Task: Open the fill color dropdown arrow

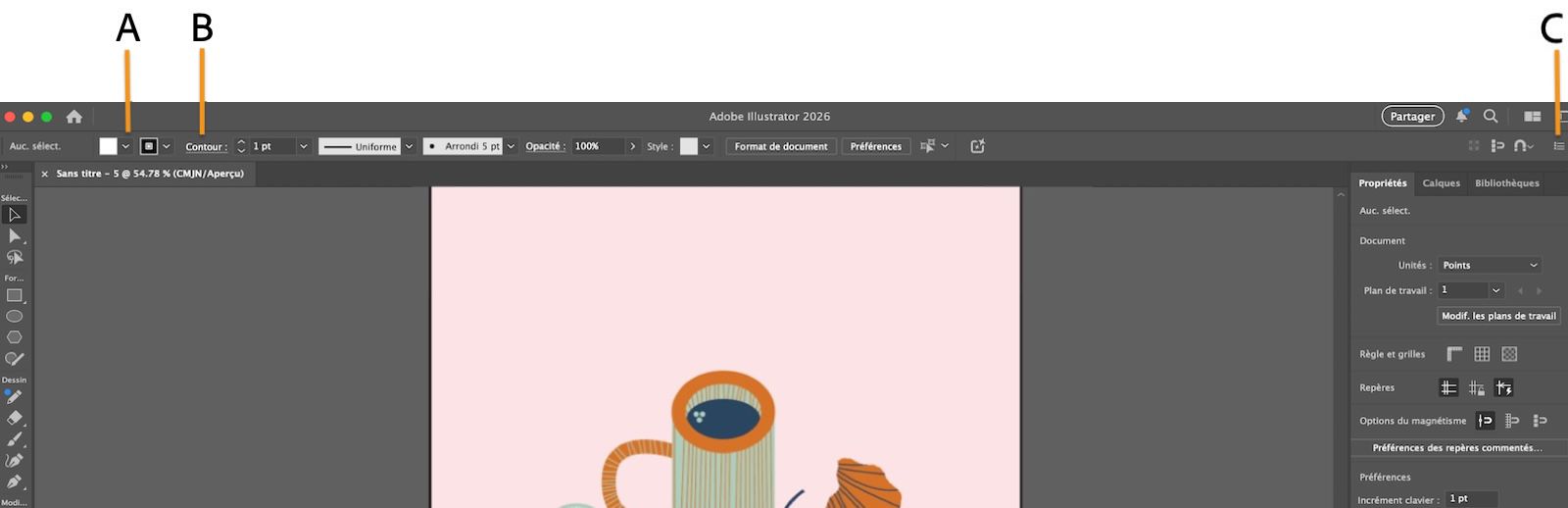Action: (x=125, y=146)
